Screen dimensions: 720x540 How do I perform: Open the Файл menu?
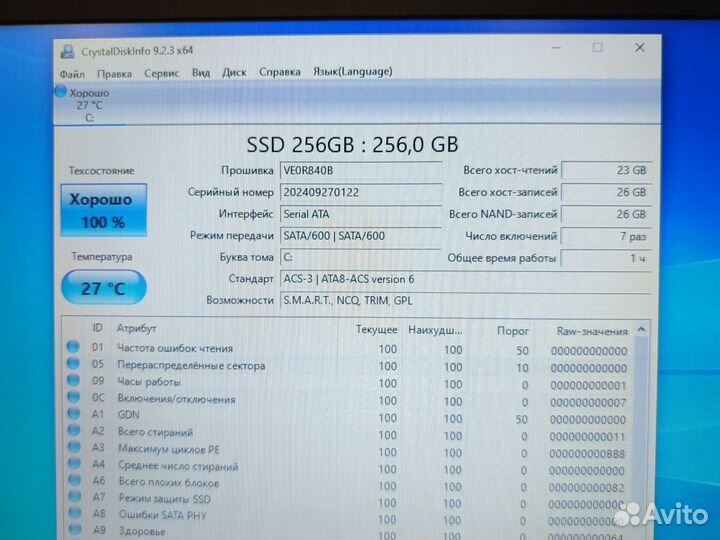tap(72, 73)
